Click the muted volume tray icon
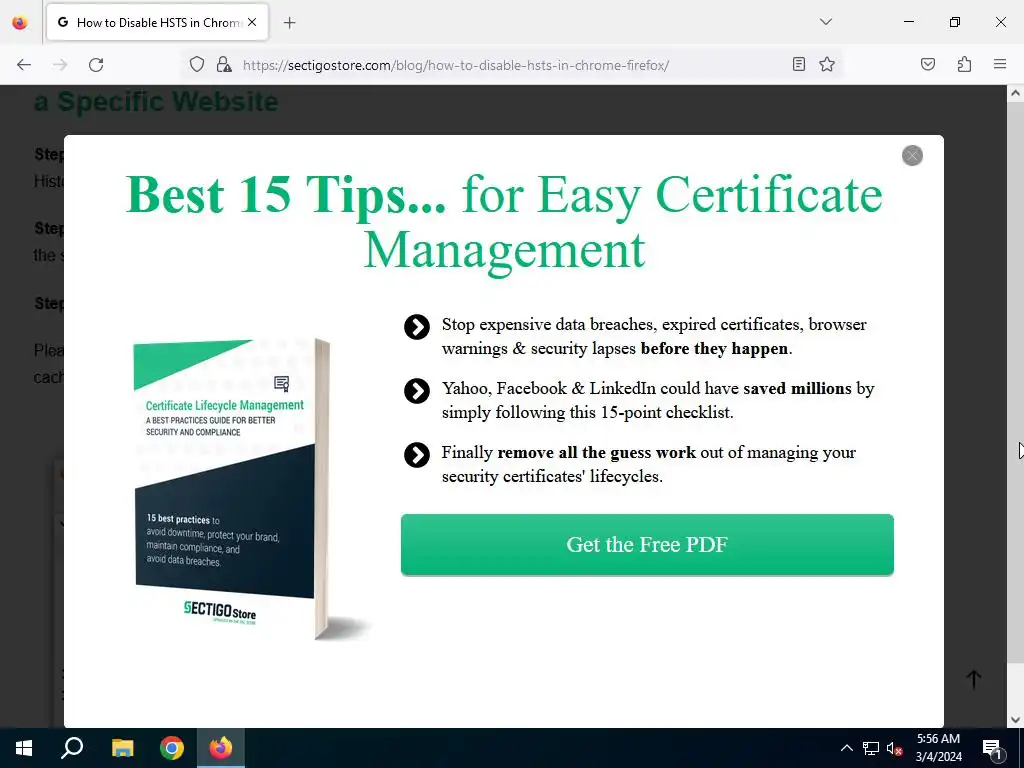Screen dimensions: 1024x768 pyautogui.click(x=895, y=748)
